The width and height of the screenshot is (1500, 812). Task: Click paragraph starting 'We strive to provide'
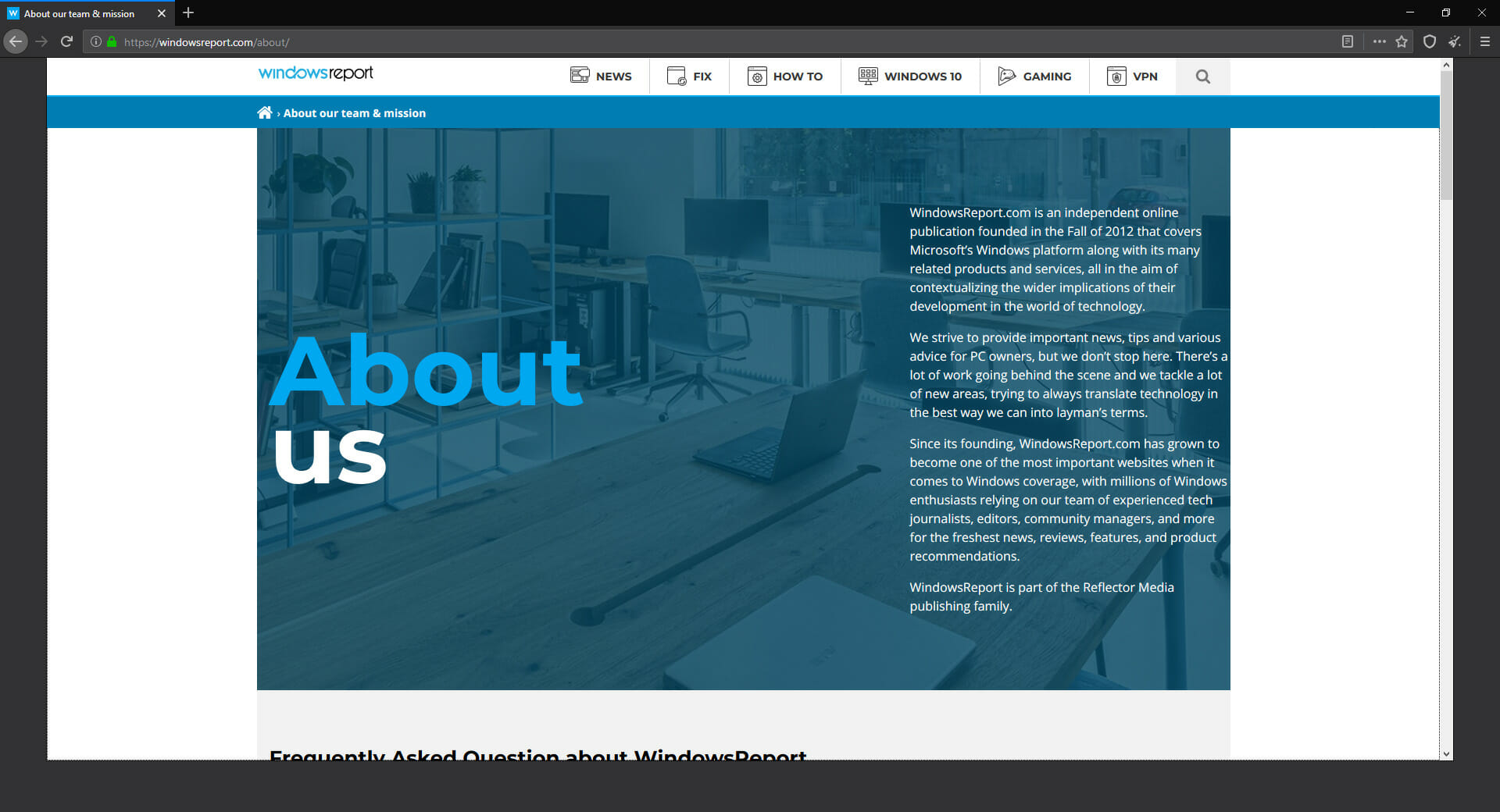tap(1068, 375)
